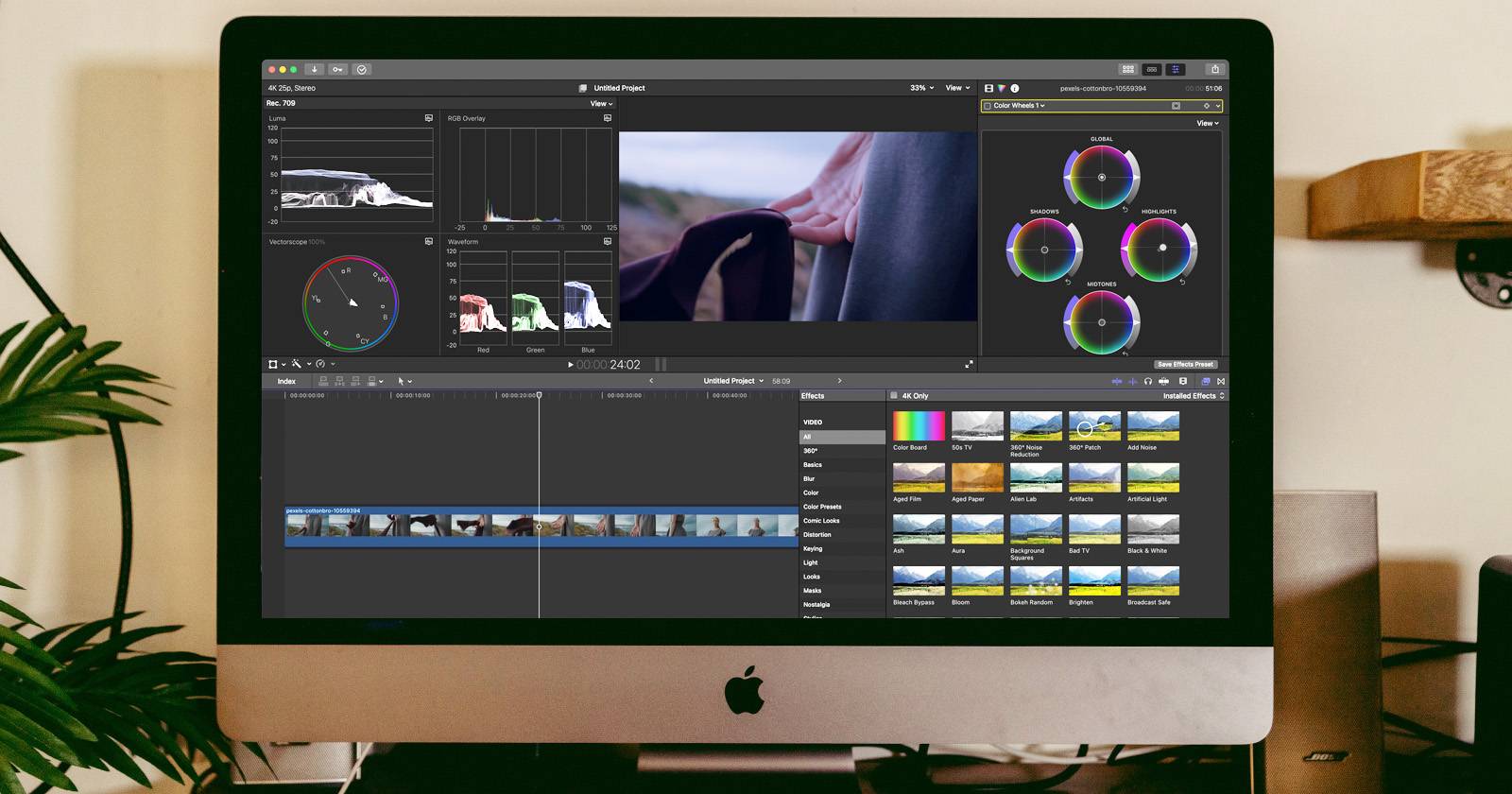Click Insert clip edit icon
Screen dimensions: 1512x794
[x=339, y=381]
